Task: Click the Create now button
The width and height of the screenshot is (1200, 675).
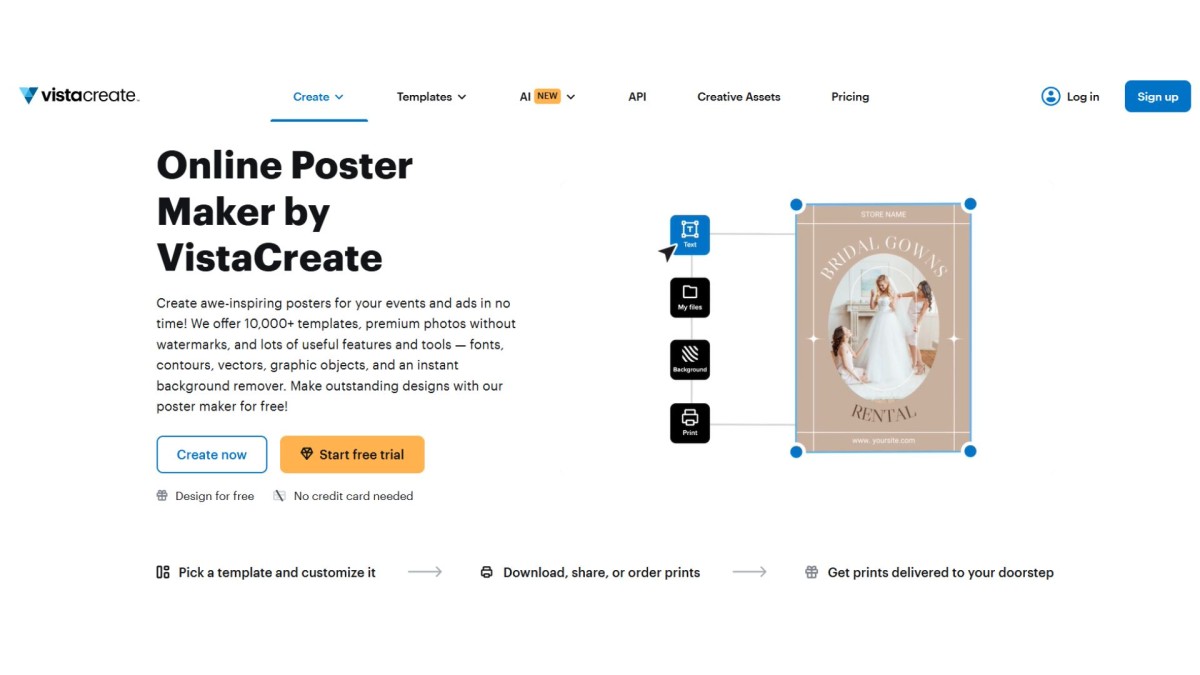Action: [212, 454]
